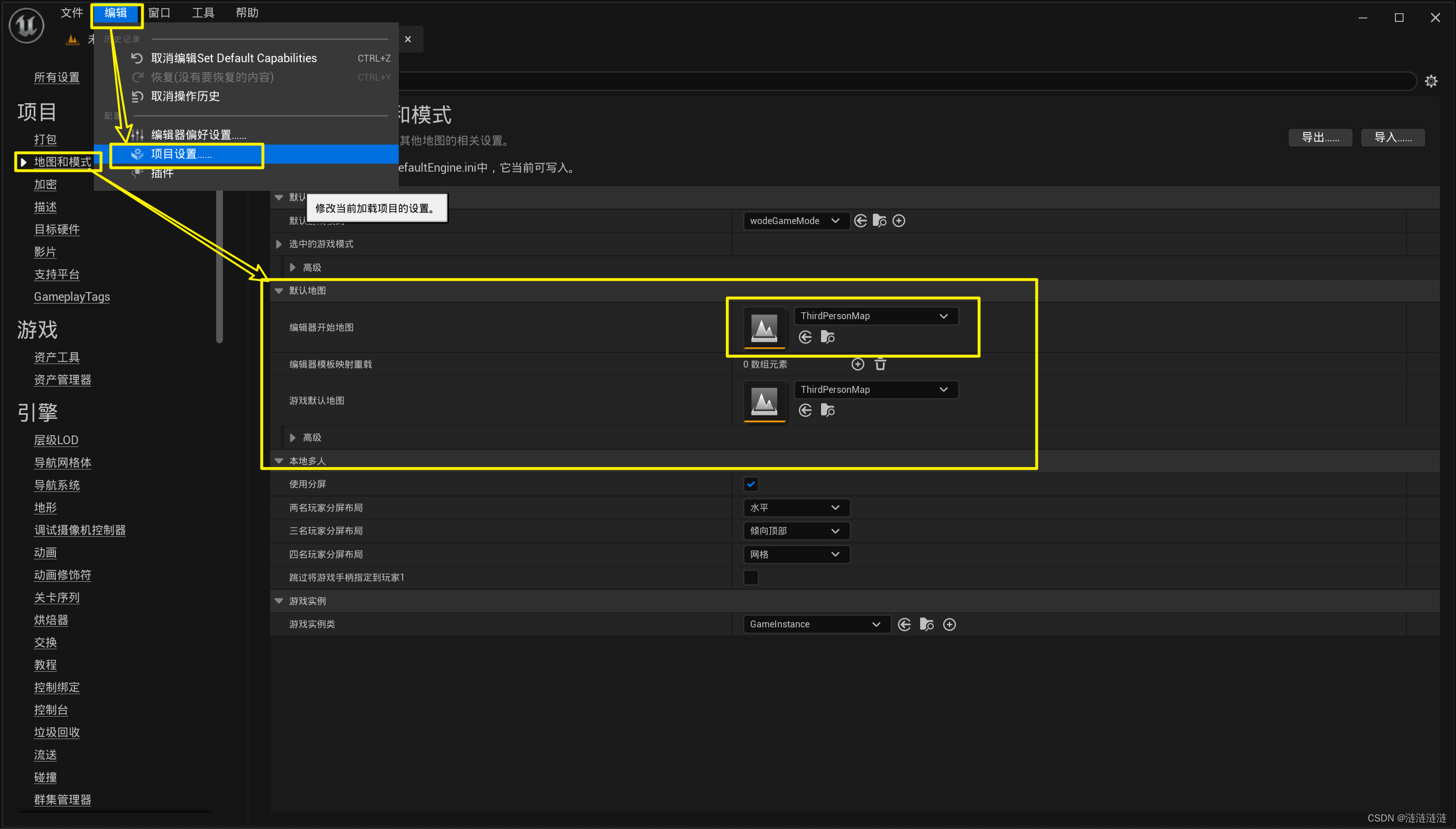Click the Unreal Engine logo icon
Screen dimensions: 1456x829
[27, 25]
